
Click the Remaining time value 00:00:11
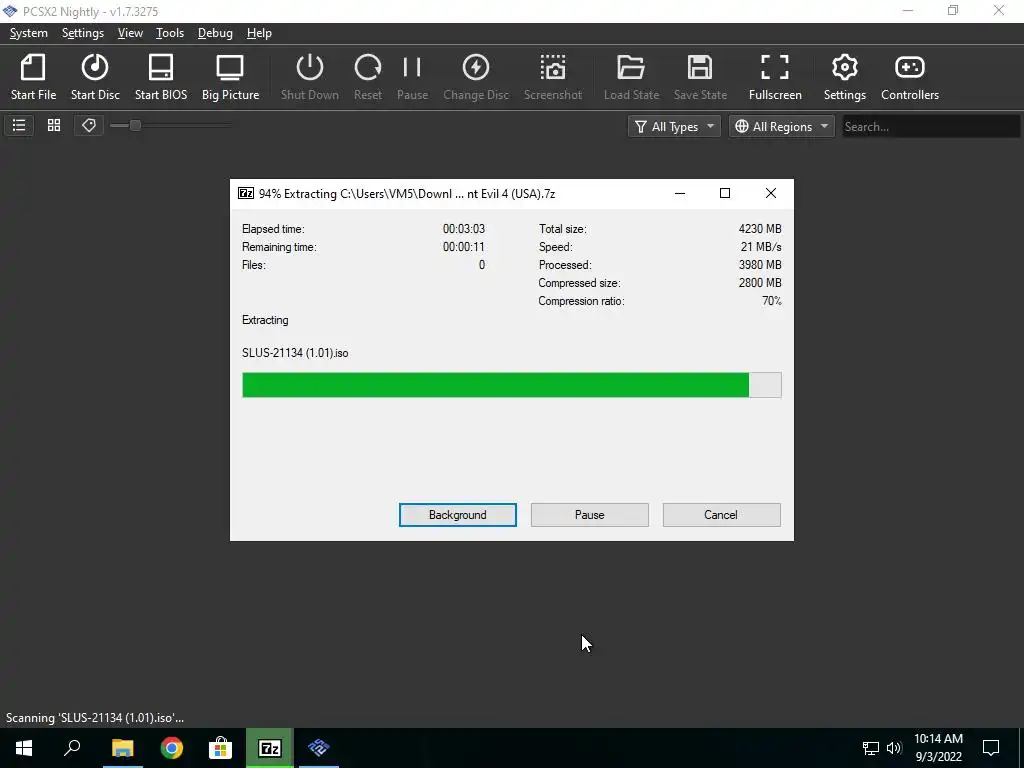click(464, 247)
